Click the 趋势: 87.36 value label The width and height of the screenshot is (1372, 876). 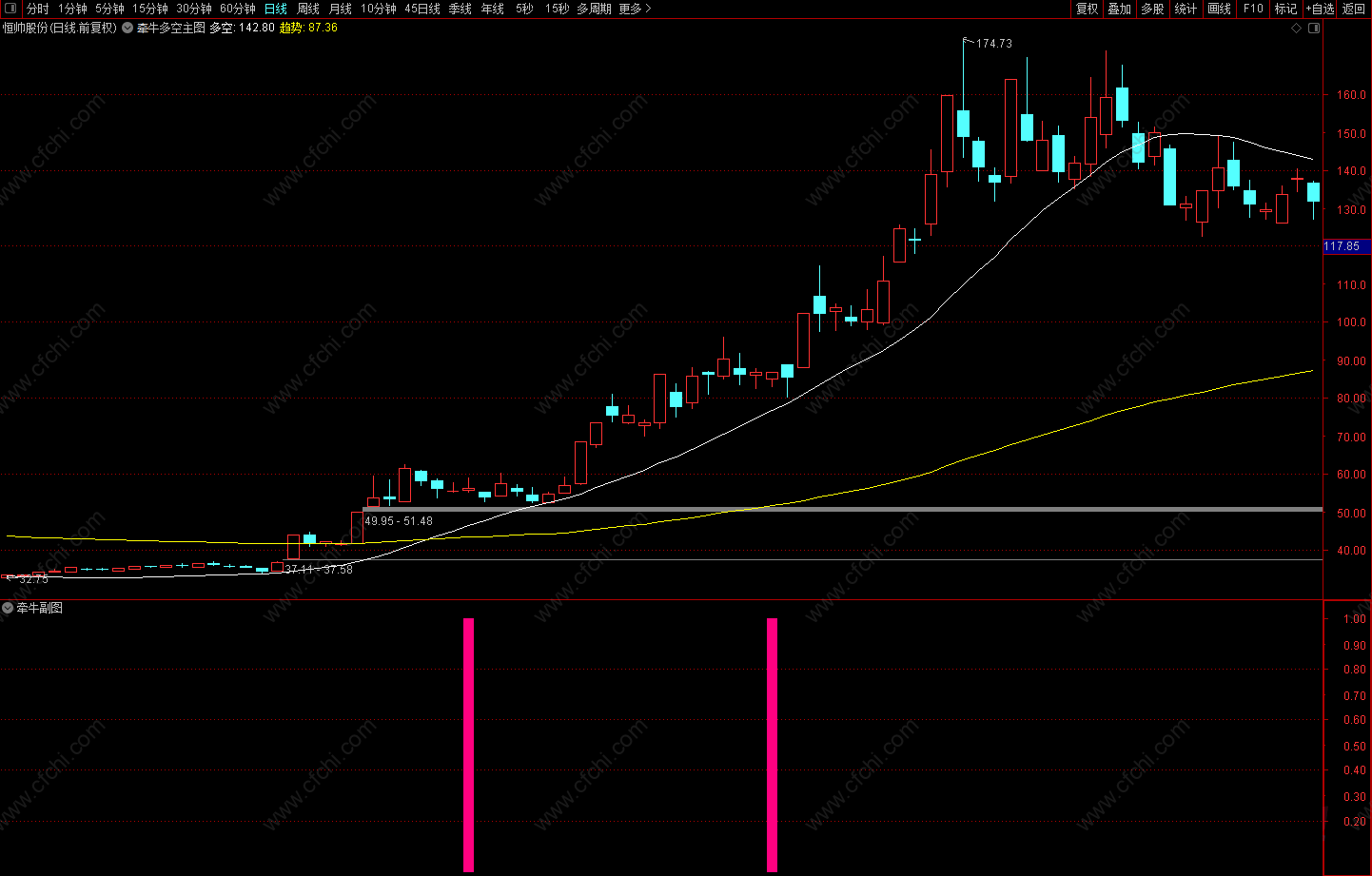pyautogui.click(x=308, y=29)
